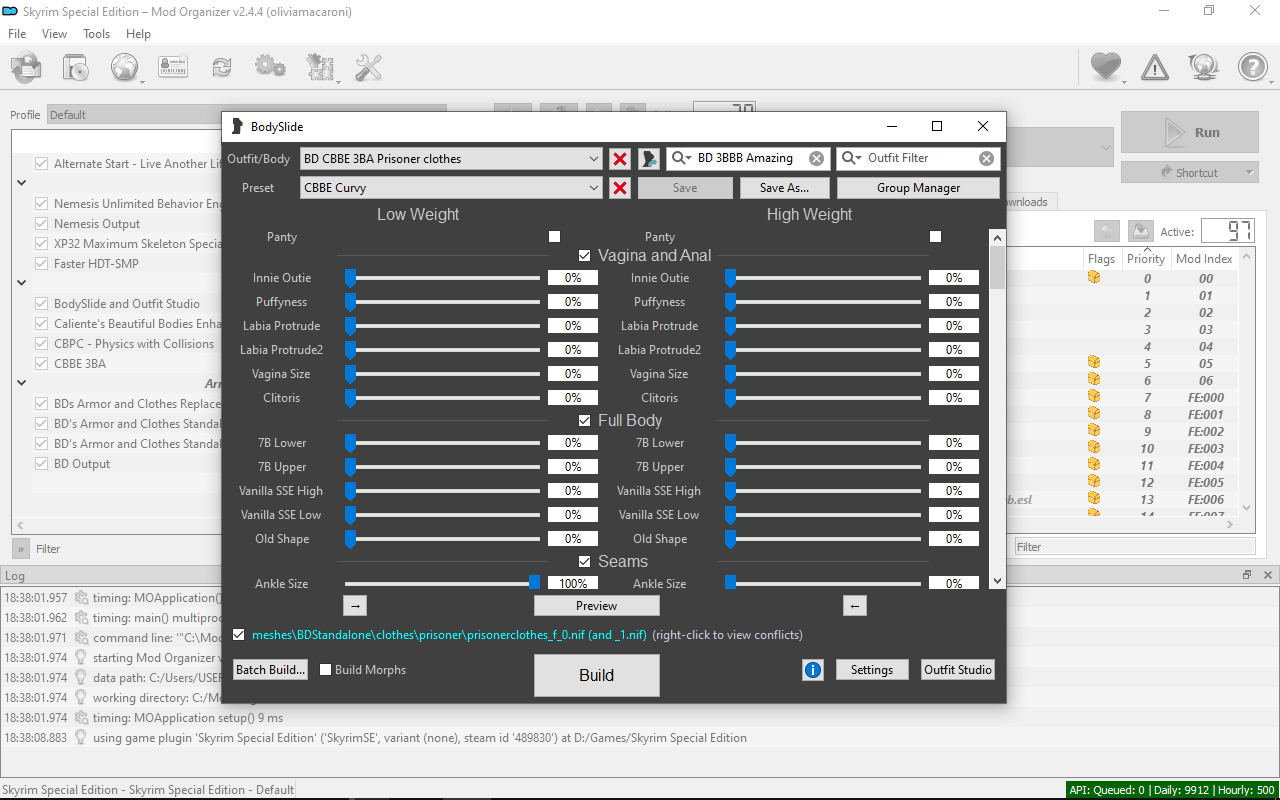Uncheck the Nemesis Output mod checkbox
The height and width of the screenshot is (800, 1280).
tap(42, 224)
